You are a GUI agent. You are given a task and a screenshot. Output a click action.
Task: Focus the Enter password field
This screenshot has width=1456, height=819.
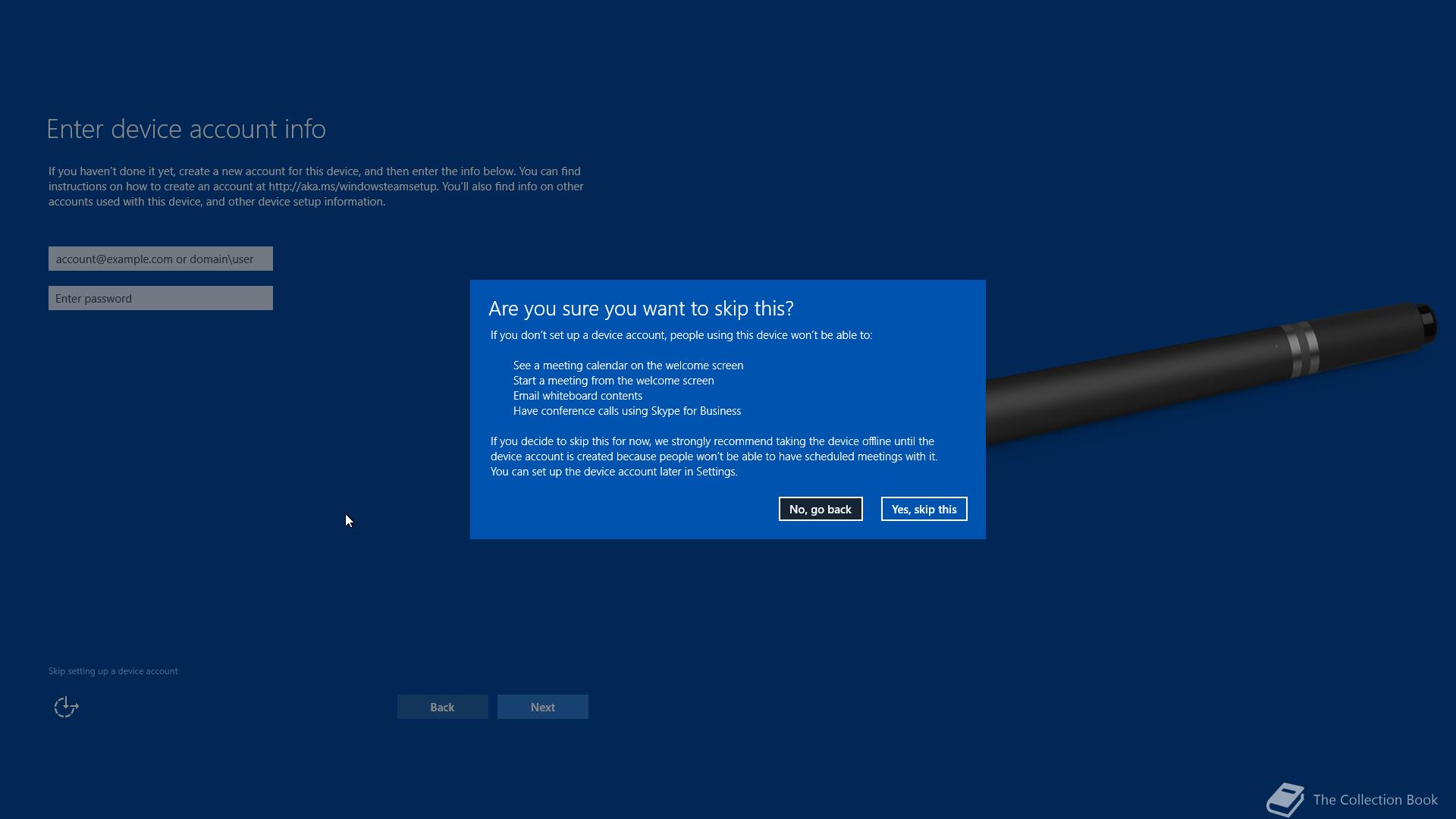click(160, 298)
